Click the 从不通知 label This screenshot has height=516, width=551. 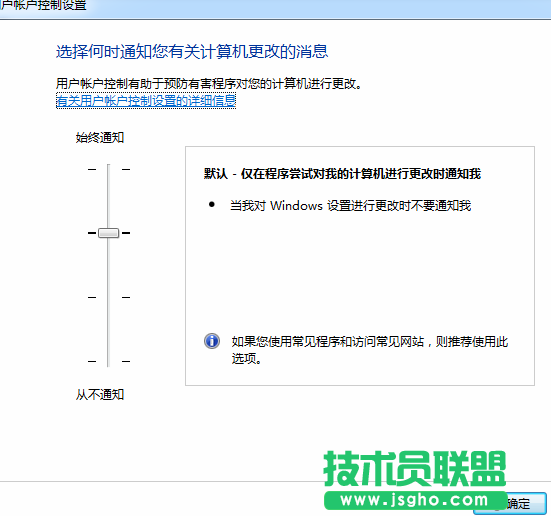100,394
